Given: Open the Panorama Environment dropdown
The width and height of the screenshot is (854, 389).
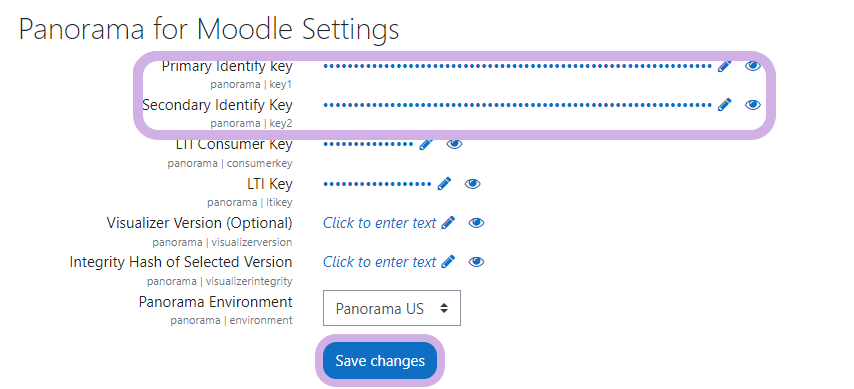Looking at the screenshot, I should click(392, 308).
